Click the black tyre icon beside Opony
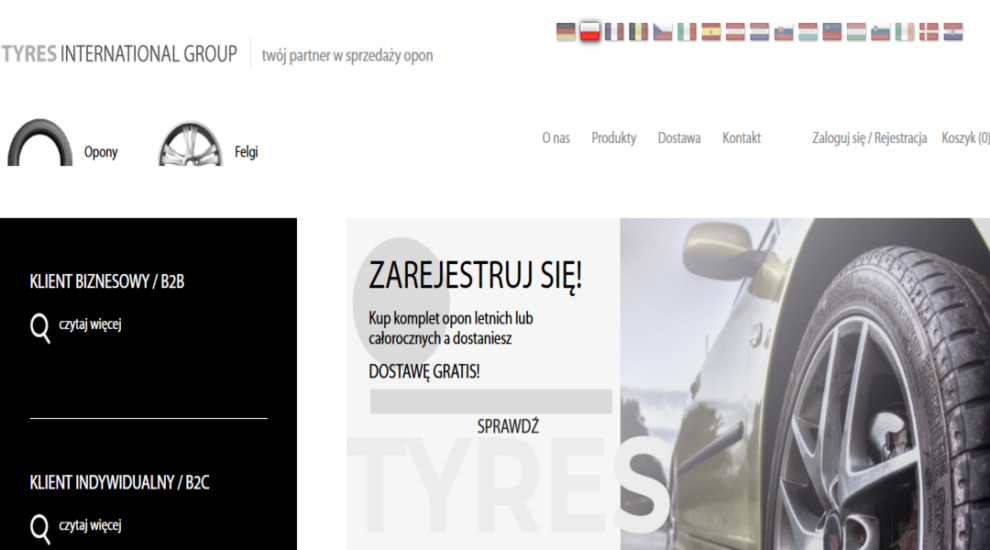990x550 pixels. (x=40, y=143)
